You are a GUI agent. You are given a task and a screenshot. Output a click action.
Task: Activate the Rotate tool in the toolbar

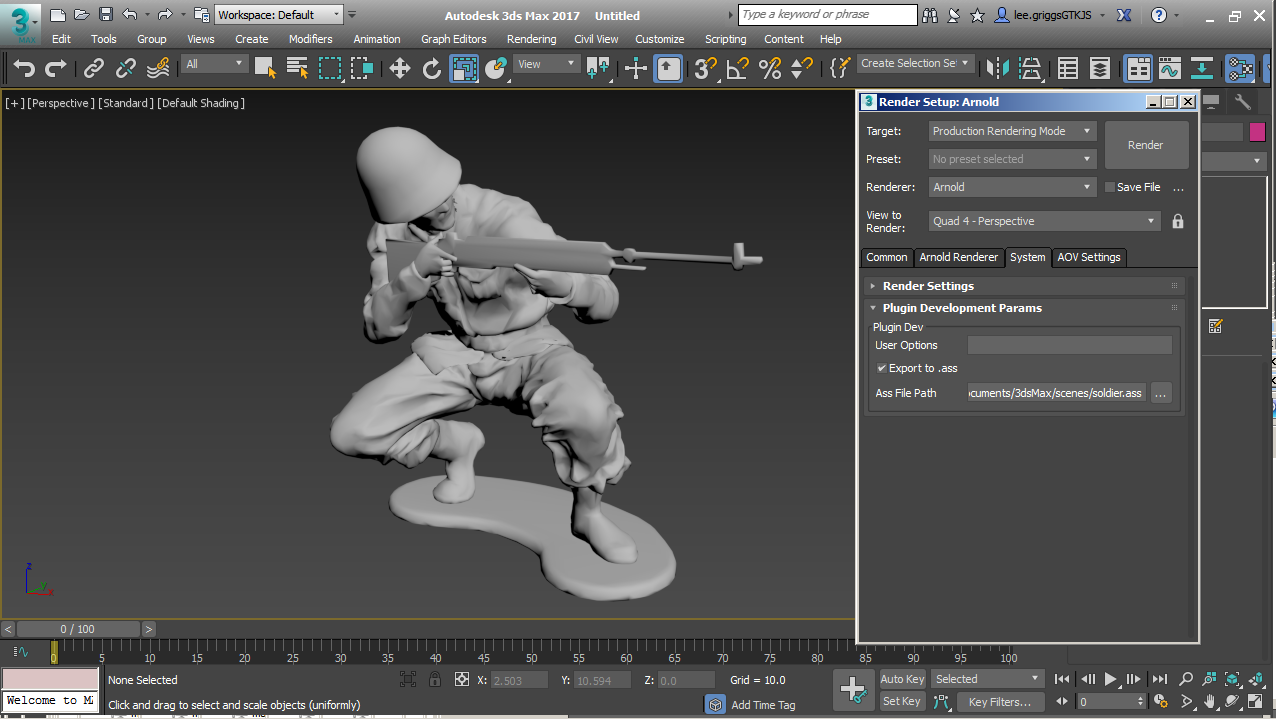(432, 68)
